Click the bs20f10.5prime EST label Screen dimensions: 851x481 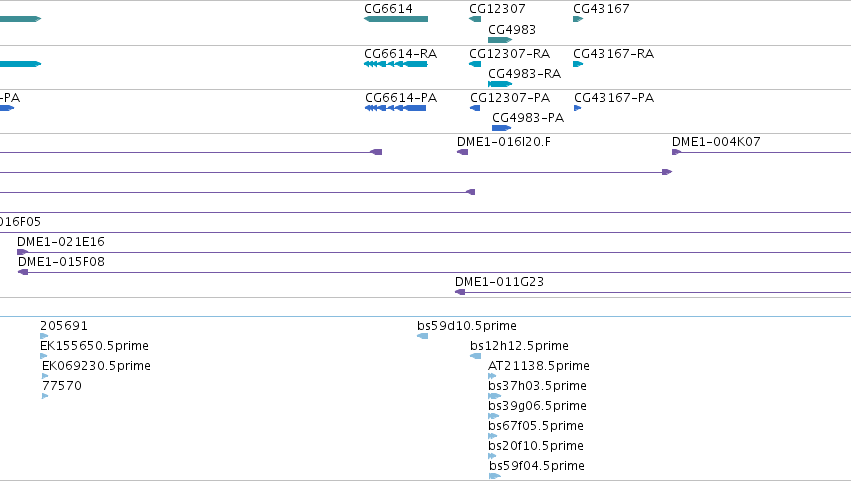pos(536,446)
